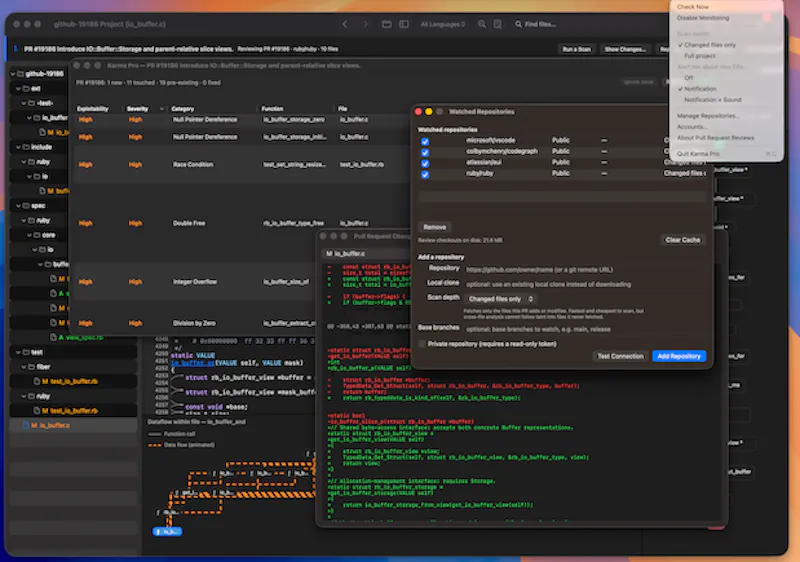
Task: Open the Scan depth dropdown in Add repository
Action: (x=501, y=299)
